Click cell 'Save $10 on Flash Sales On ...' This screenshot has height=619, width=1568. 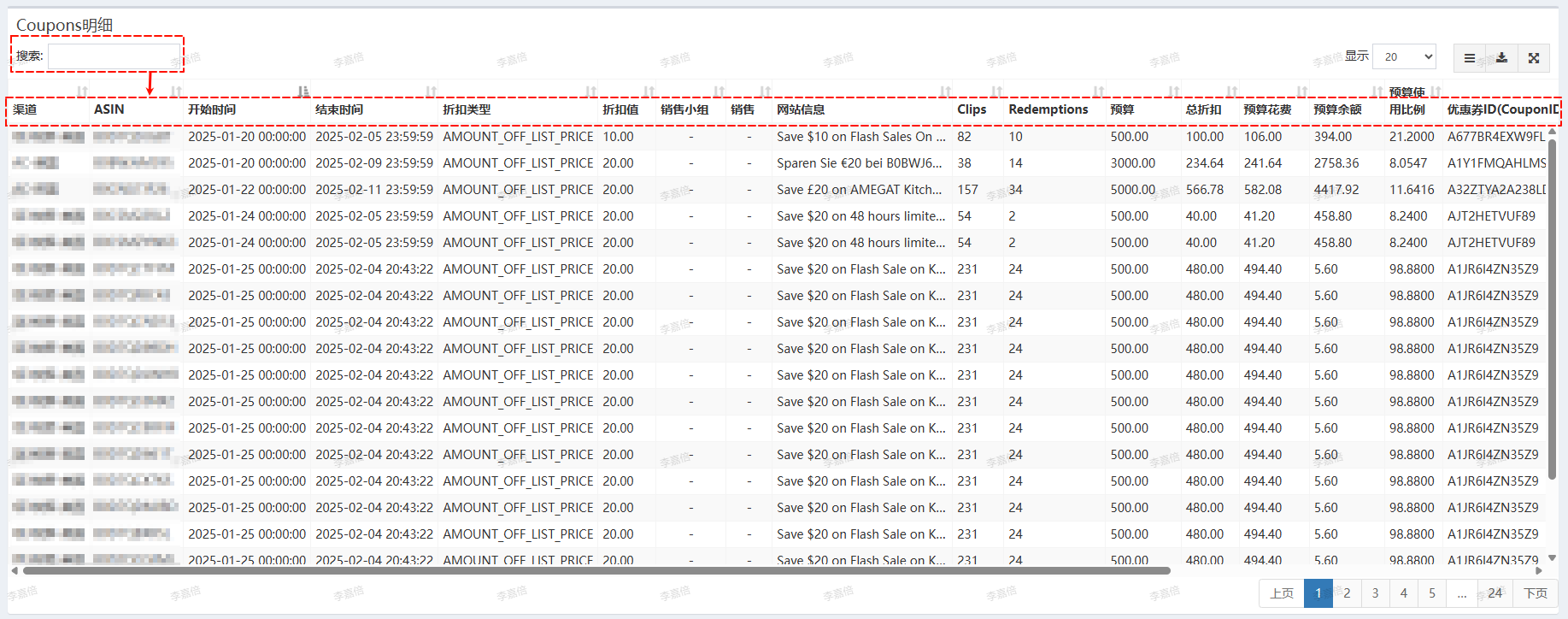[861, 137]
